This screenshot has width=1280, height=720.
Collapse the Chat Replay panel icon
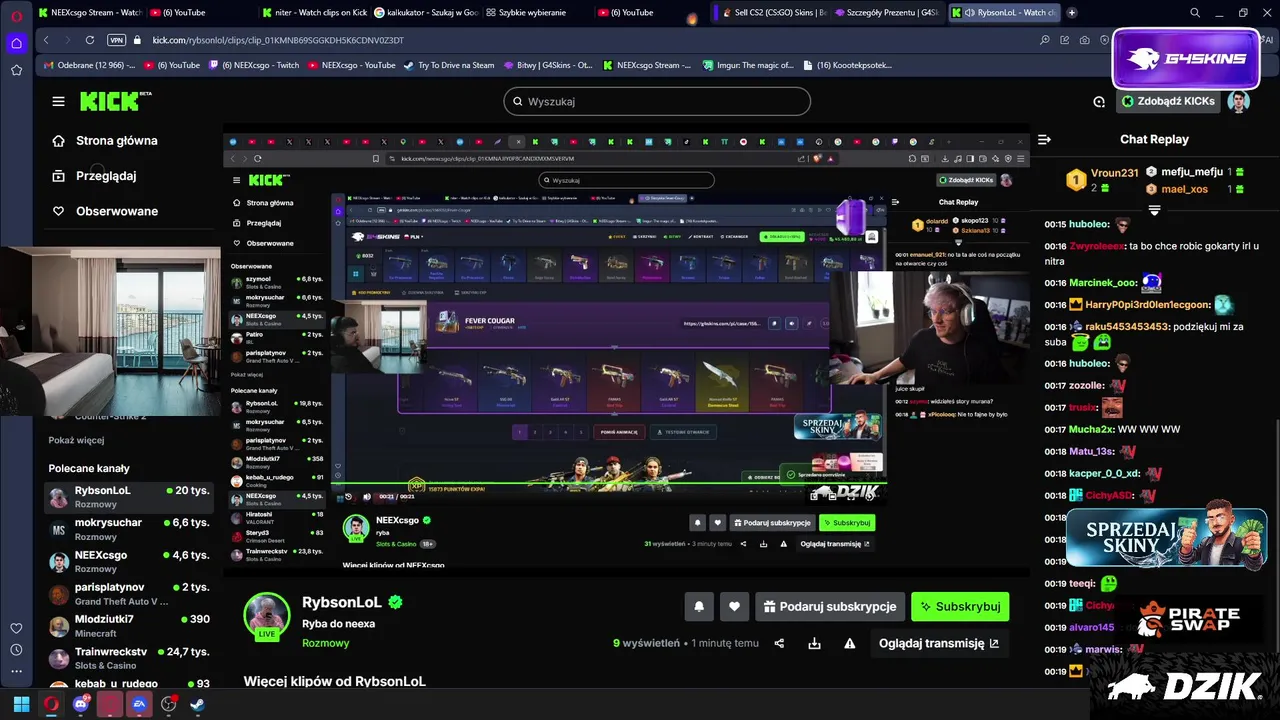click(x=1044, y=139)
